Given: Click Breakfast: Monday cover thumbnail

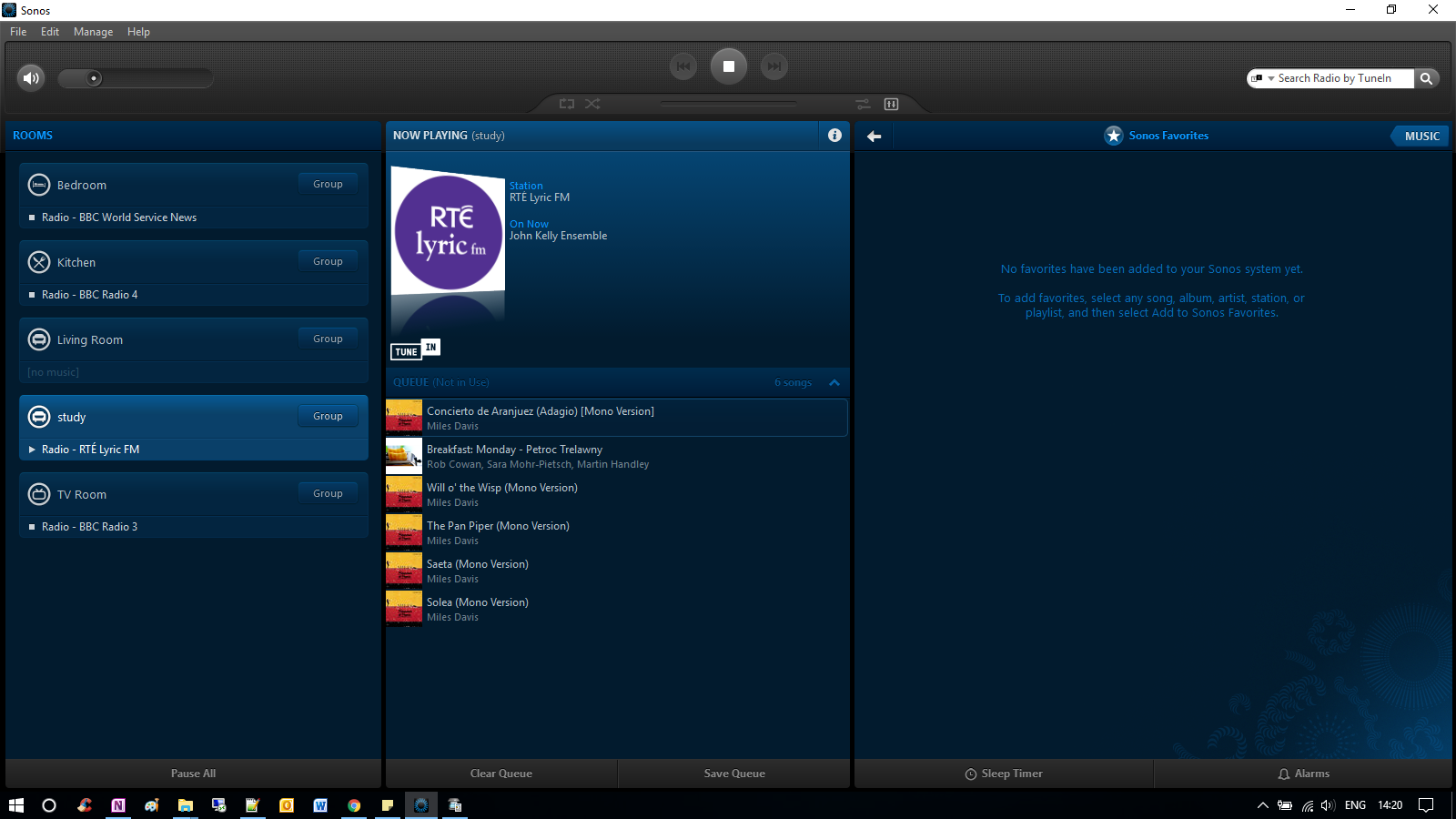Looking at the screenshot, I should (404, 456).
